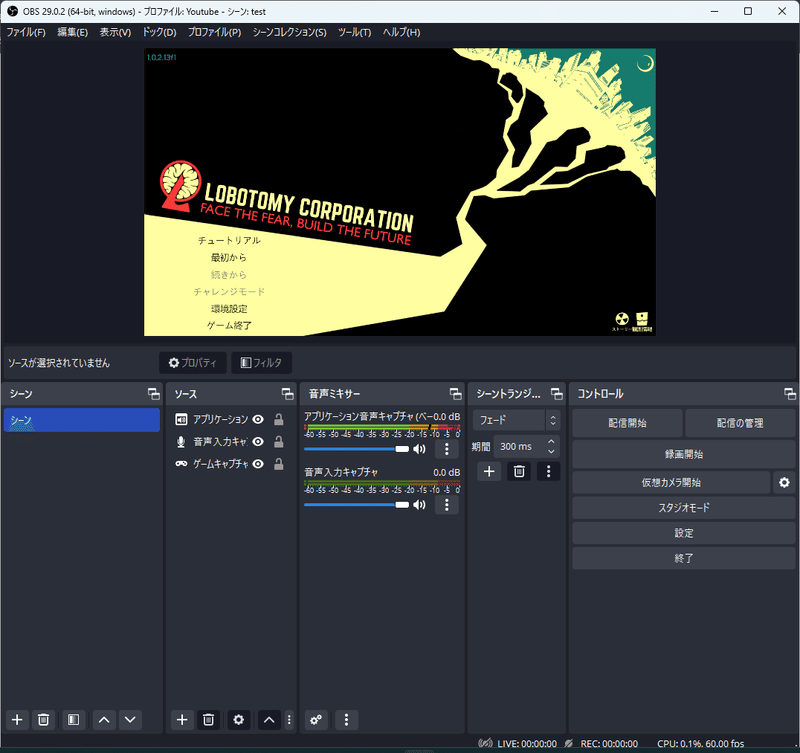Screen dimensions: 800x753
Task: Undock the 音声ミキサー panel
Action: pyautogui.click(x=455, y=393)
